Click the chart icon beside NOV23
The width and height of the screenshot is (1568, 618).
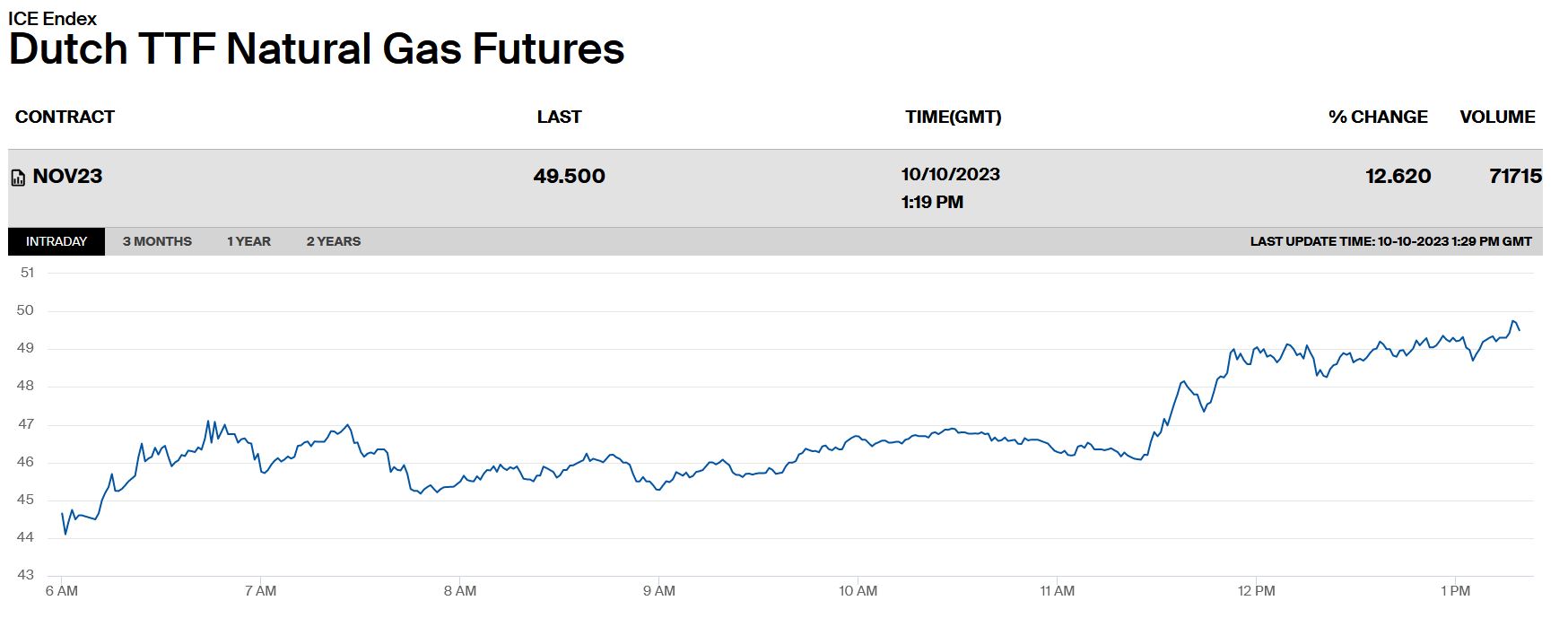(18, 178)
